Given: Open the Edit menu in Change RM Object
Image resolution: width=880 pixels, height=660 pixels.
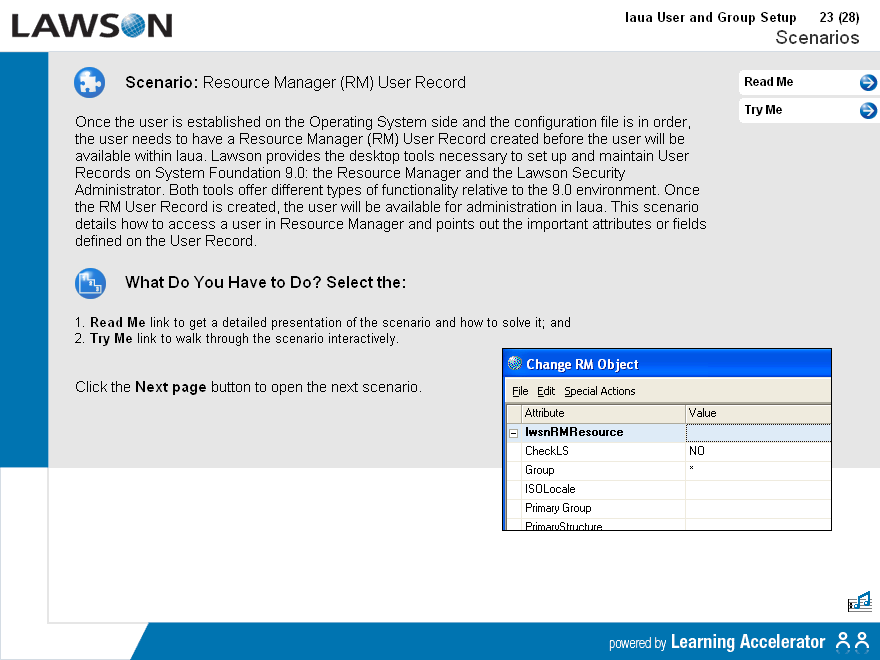Looking at the screenshot, I should coord(546,391).
